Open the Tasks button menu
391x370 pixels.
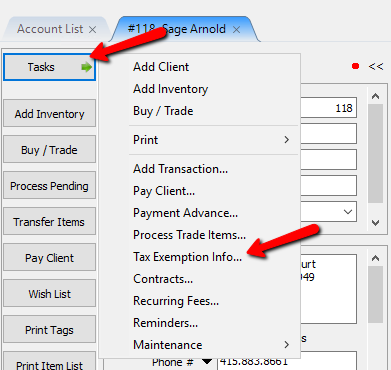pos(49,67)
